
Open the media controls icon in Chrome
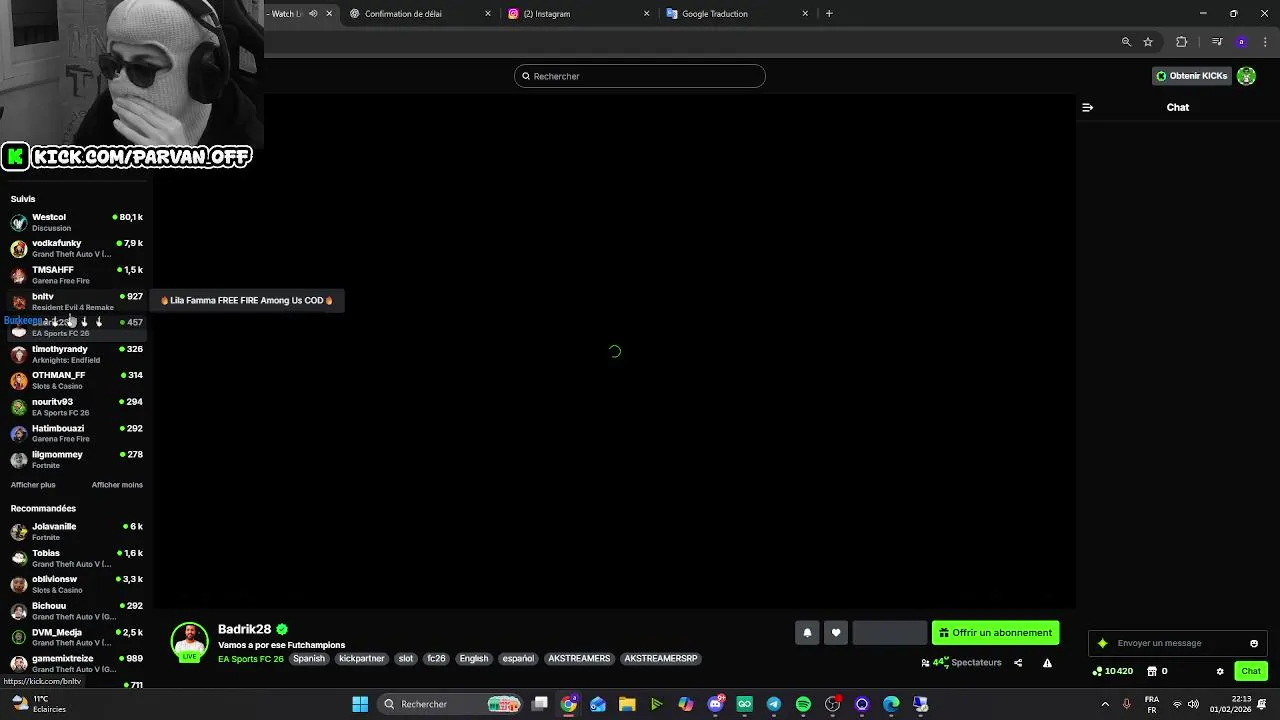coord(1217,42)
